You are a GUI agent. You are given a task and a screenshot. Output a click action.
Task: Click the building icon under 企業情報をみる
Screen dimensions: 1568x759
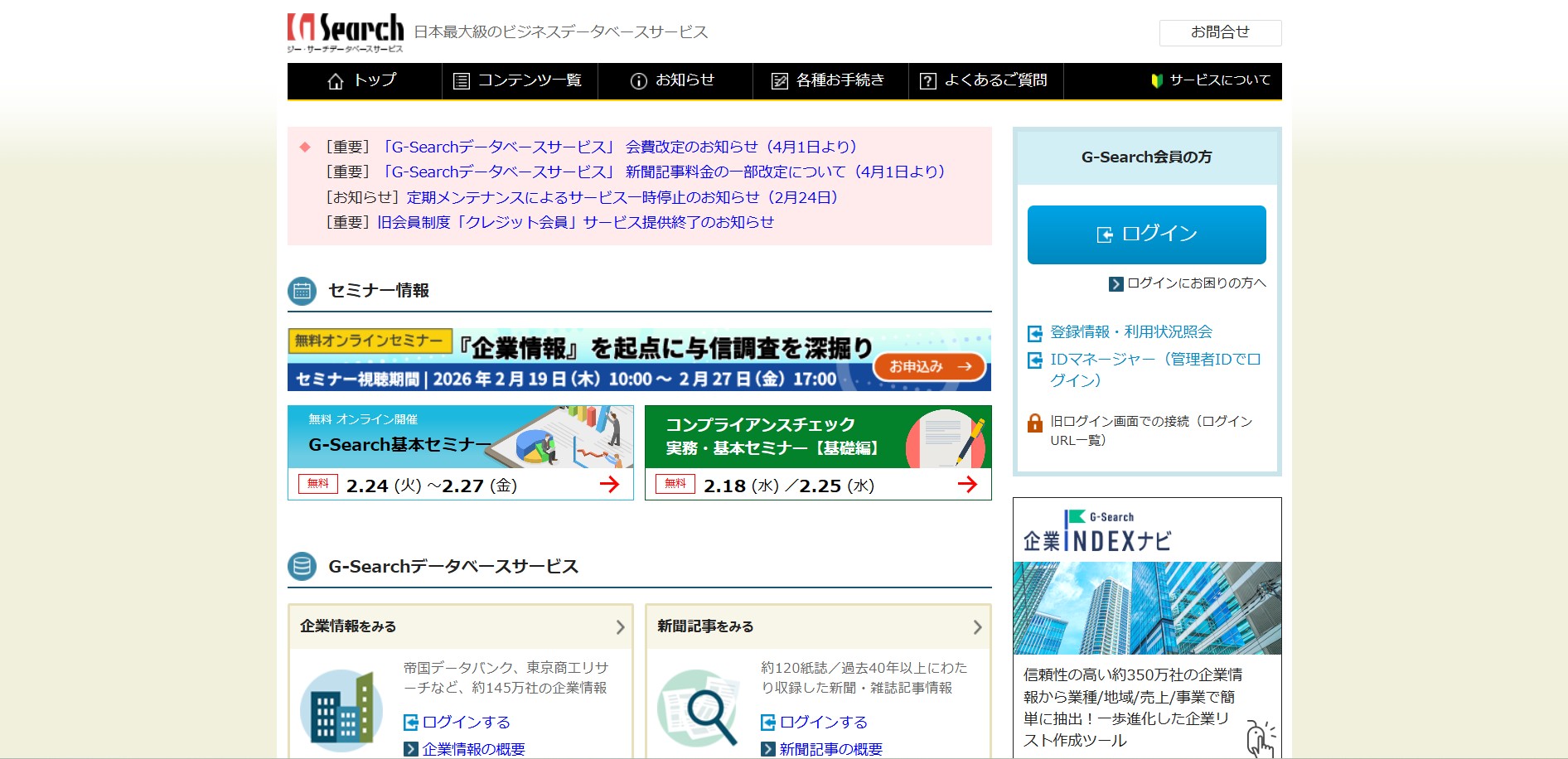(x=341, y=710)
